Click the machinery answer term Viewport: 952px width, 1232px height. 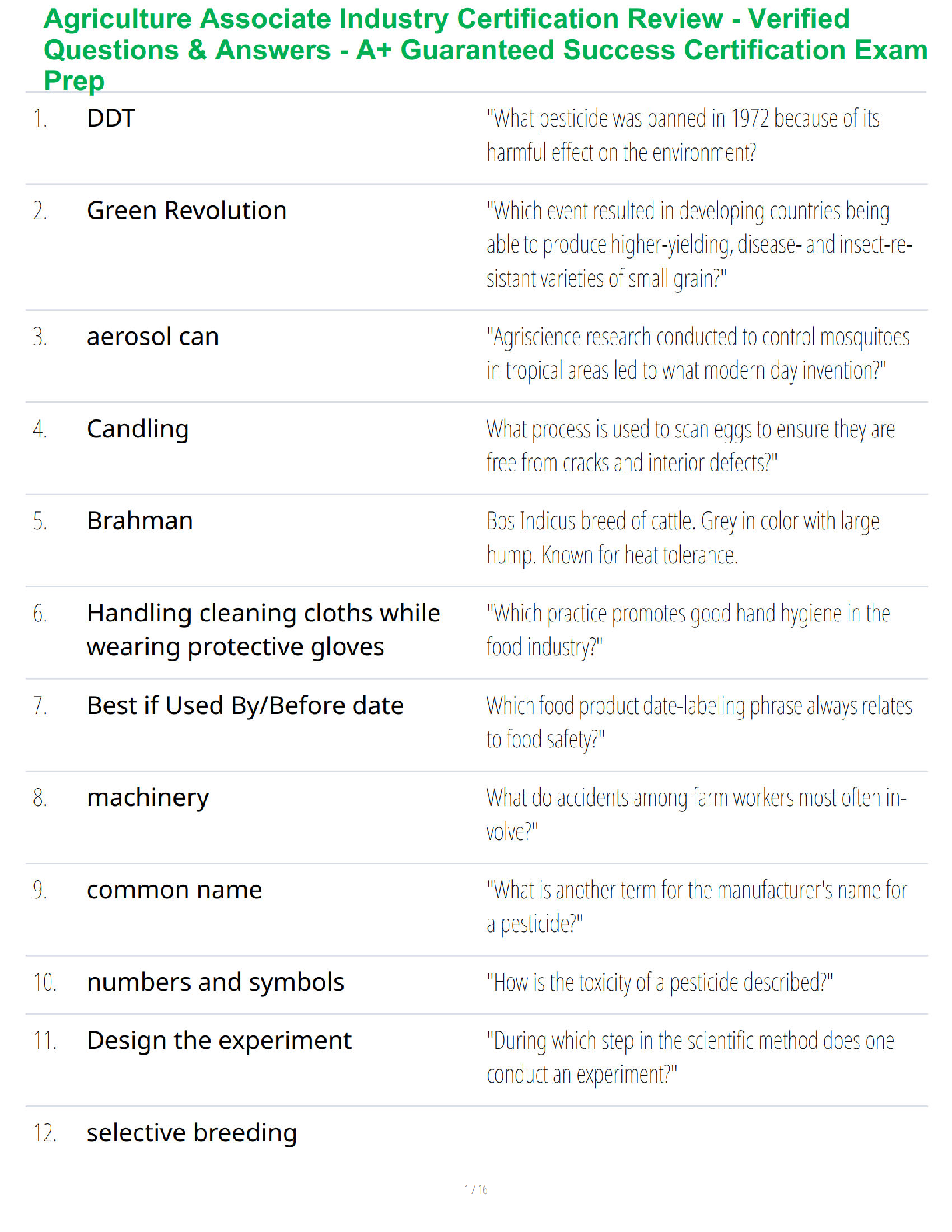[x=148, y=798]
